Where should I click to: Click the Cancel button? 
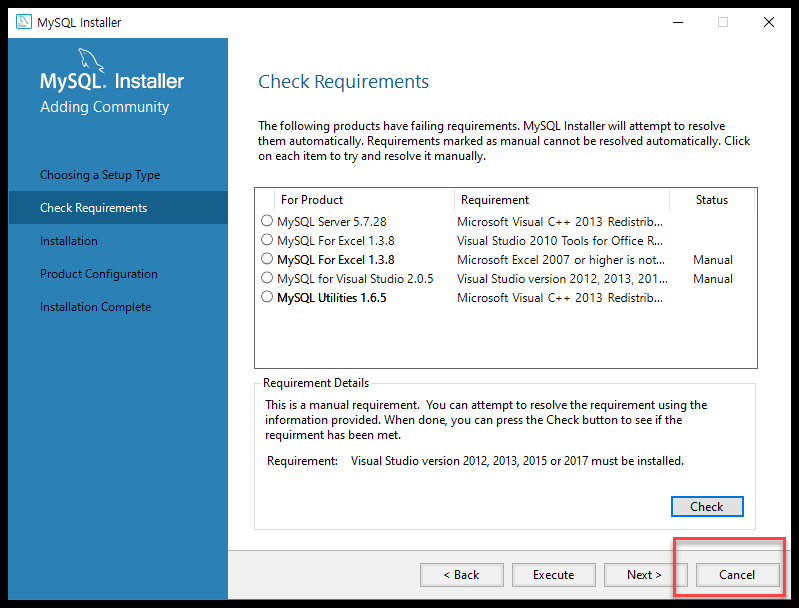coord(737,575)
